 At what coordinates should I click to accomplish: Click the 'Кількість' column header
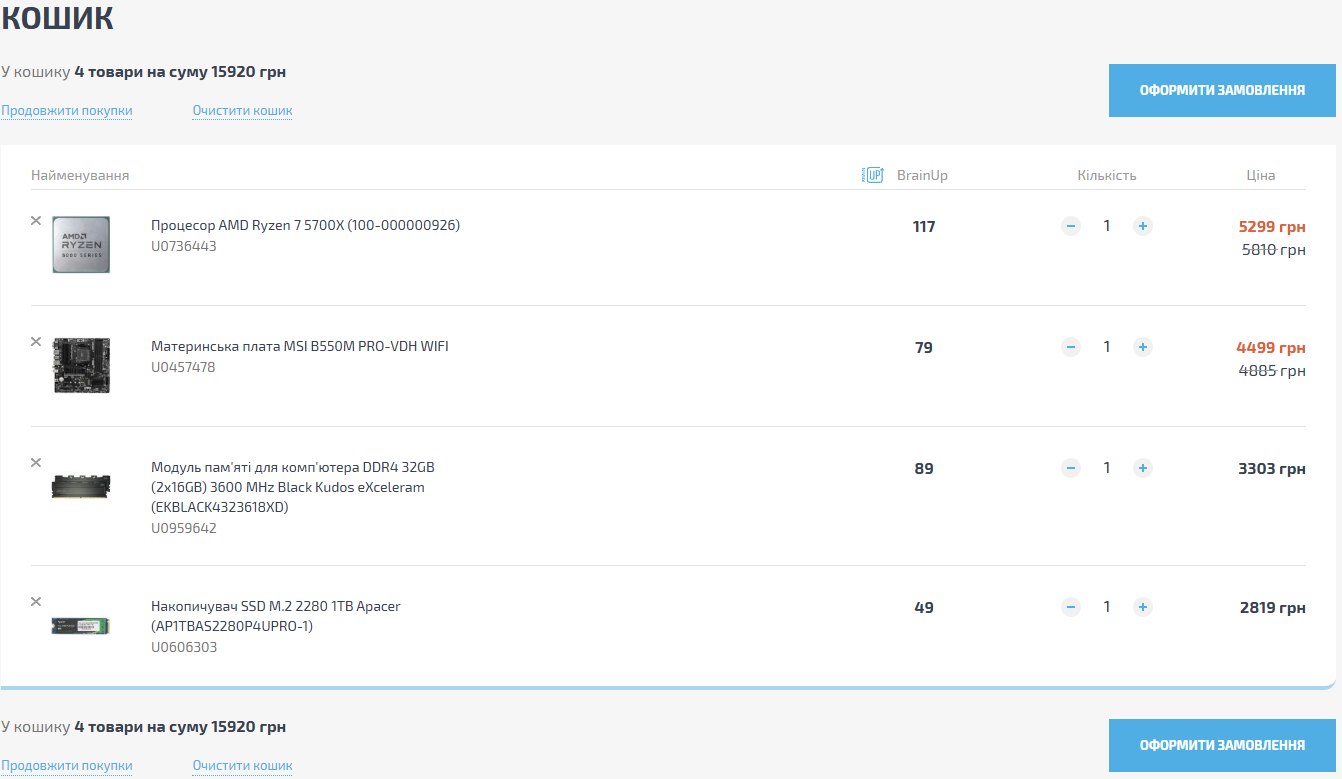[1107, 175]
